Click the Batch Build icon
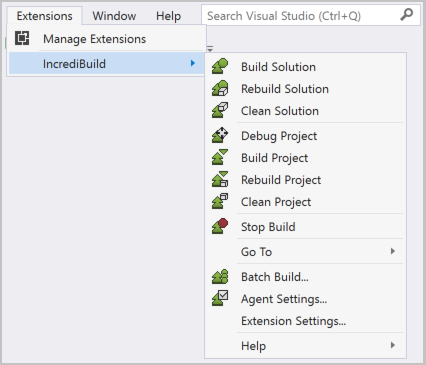The width and height of the screenshot is (426, 365). click(x=220, y=277)
